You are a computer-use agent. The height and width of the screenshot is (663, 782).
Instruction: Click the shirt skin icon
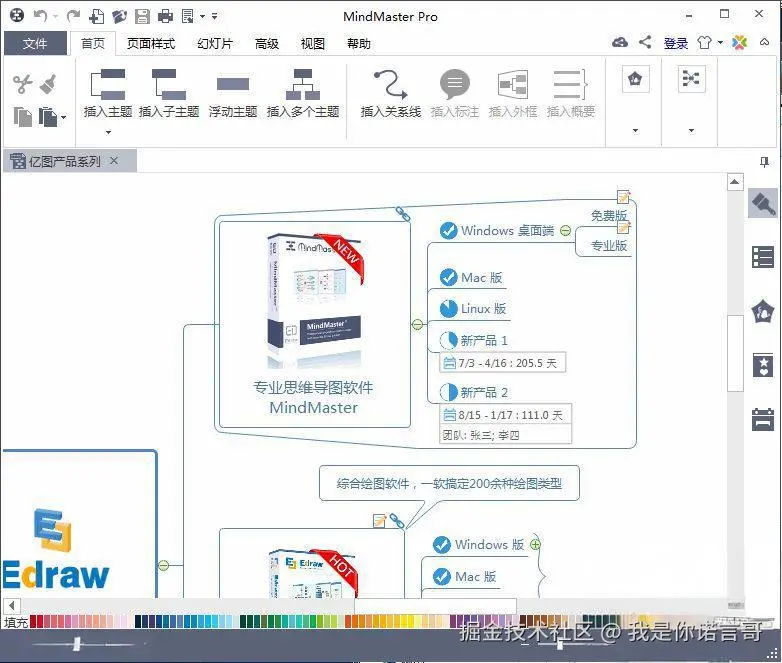click(x=704, y=42)
